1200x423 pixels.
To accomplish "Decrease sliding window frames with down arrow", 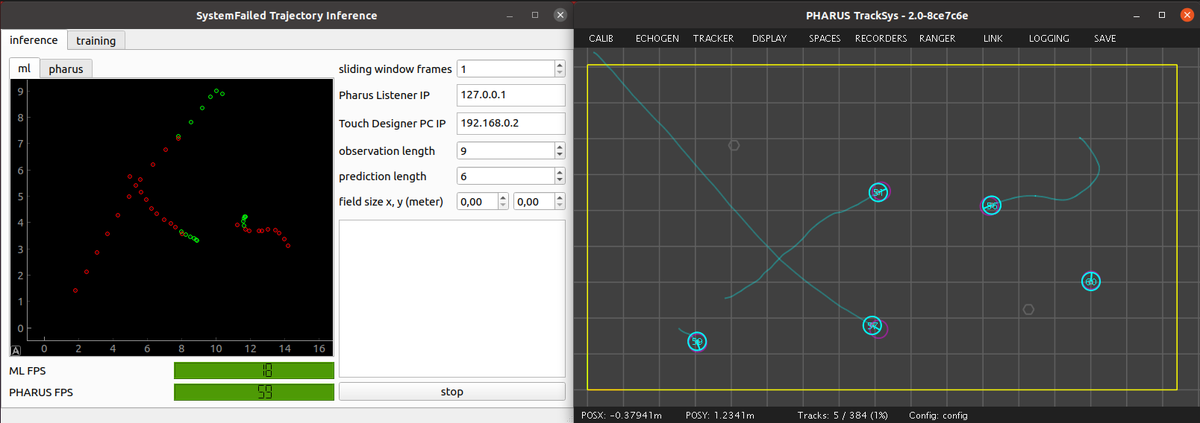I will (559, 73).
